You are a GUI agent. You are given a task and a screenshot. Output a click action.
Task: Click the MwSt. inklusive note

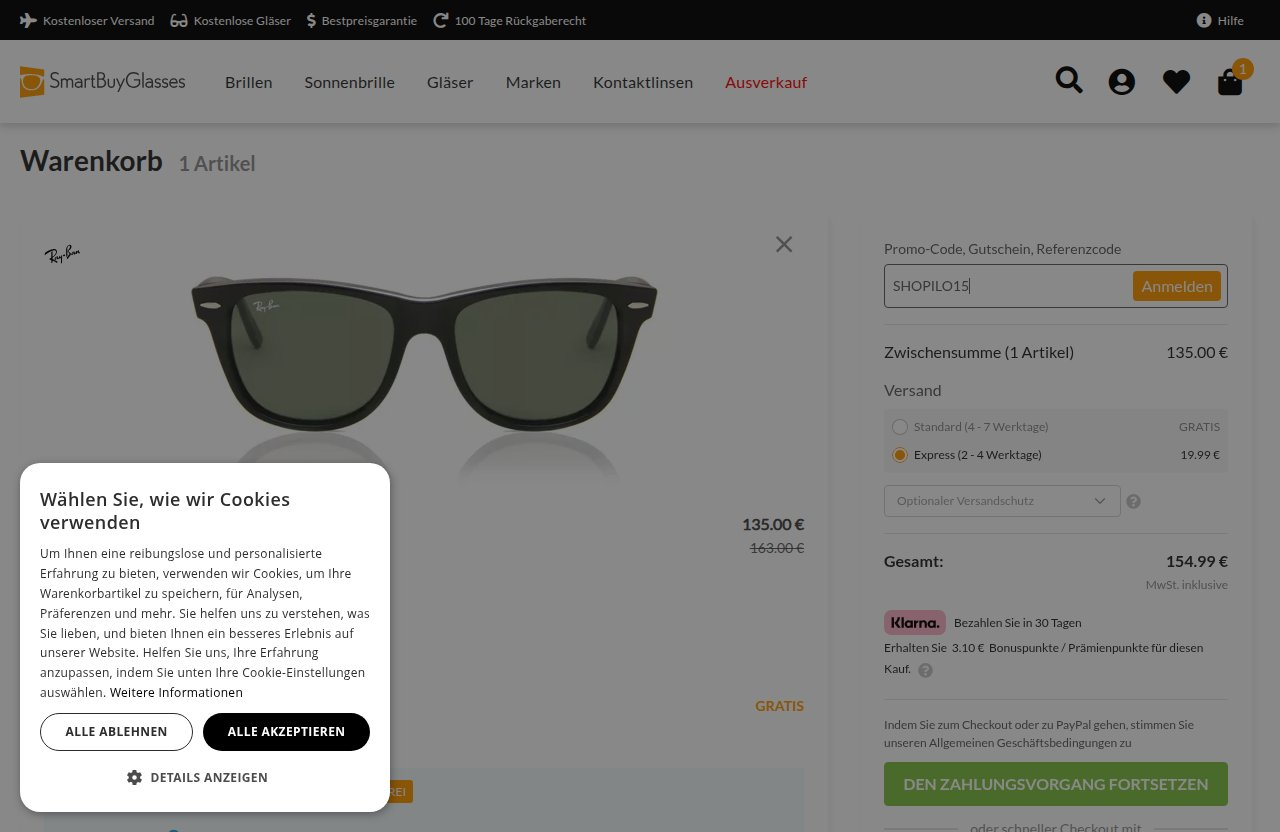tap(1187, 585)
